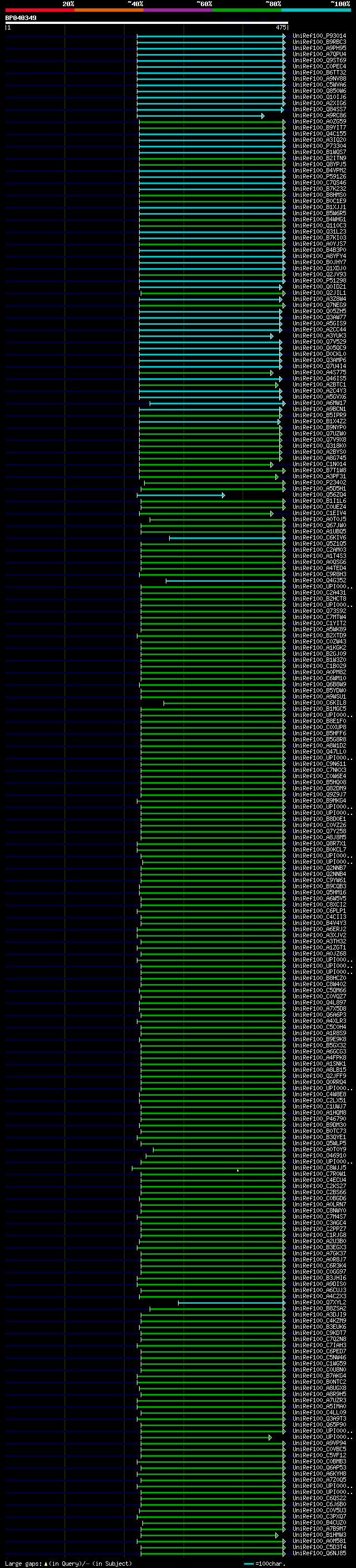Click the purple ~60% identity legend segment
This screenshot has height=1568, width=356.
tap(177, 10)
